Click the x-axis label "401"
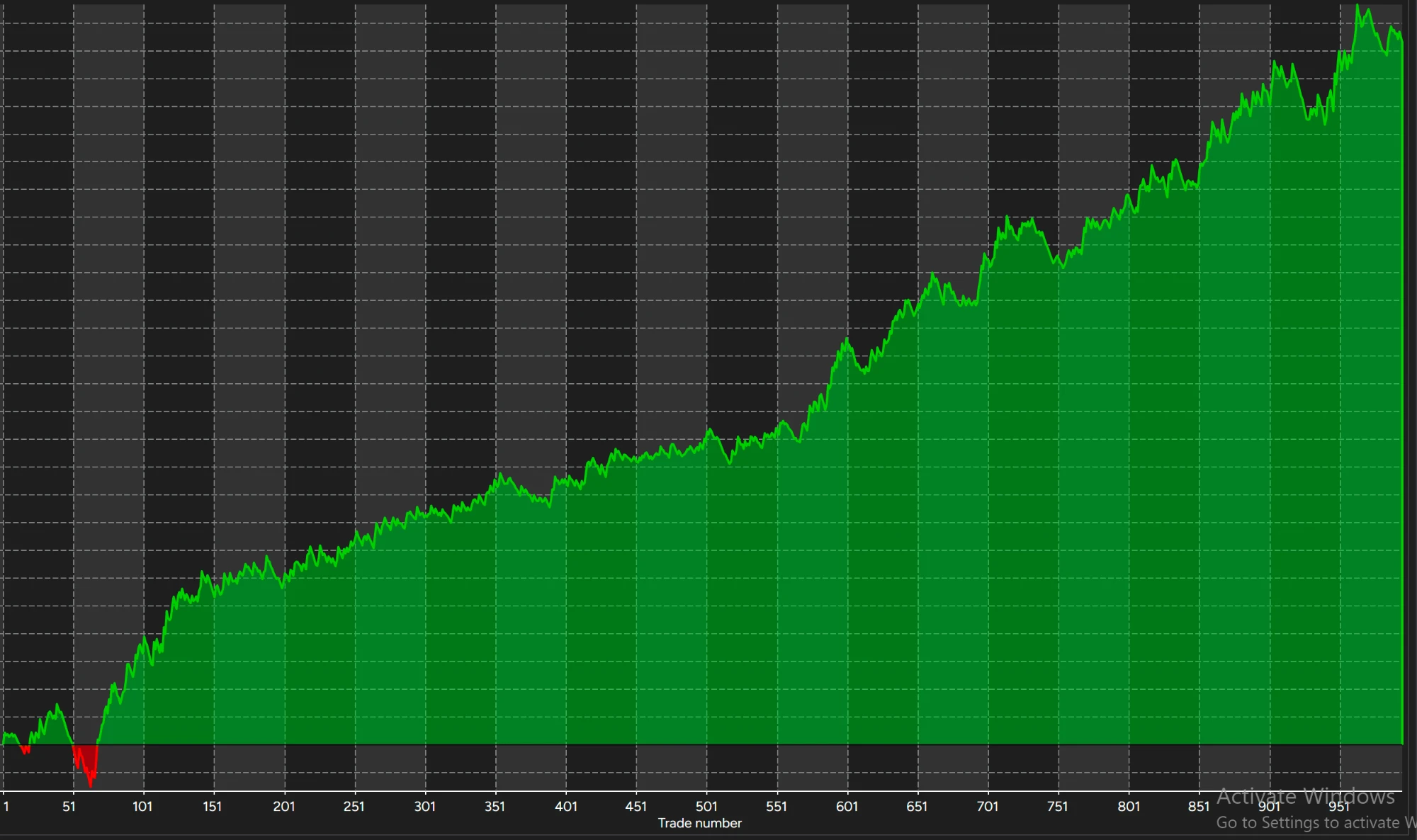 565,806
